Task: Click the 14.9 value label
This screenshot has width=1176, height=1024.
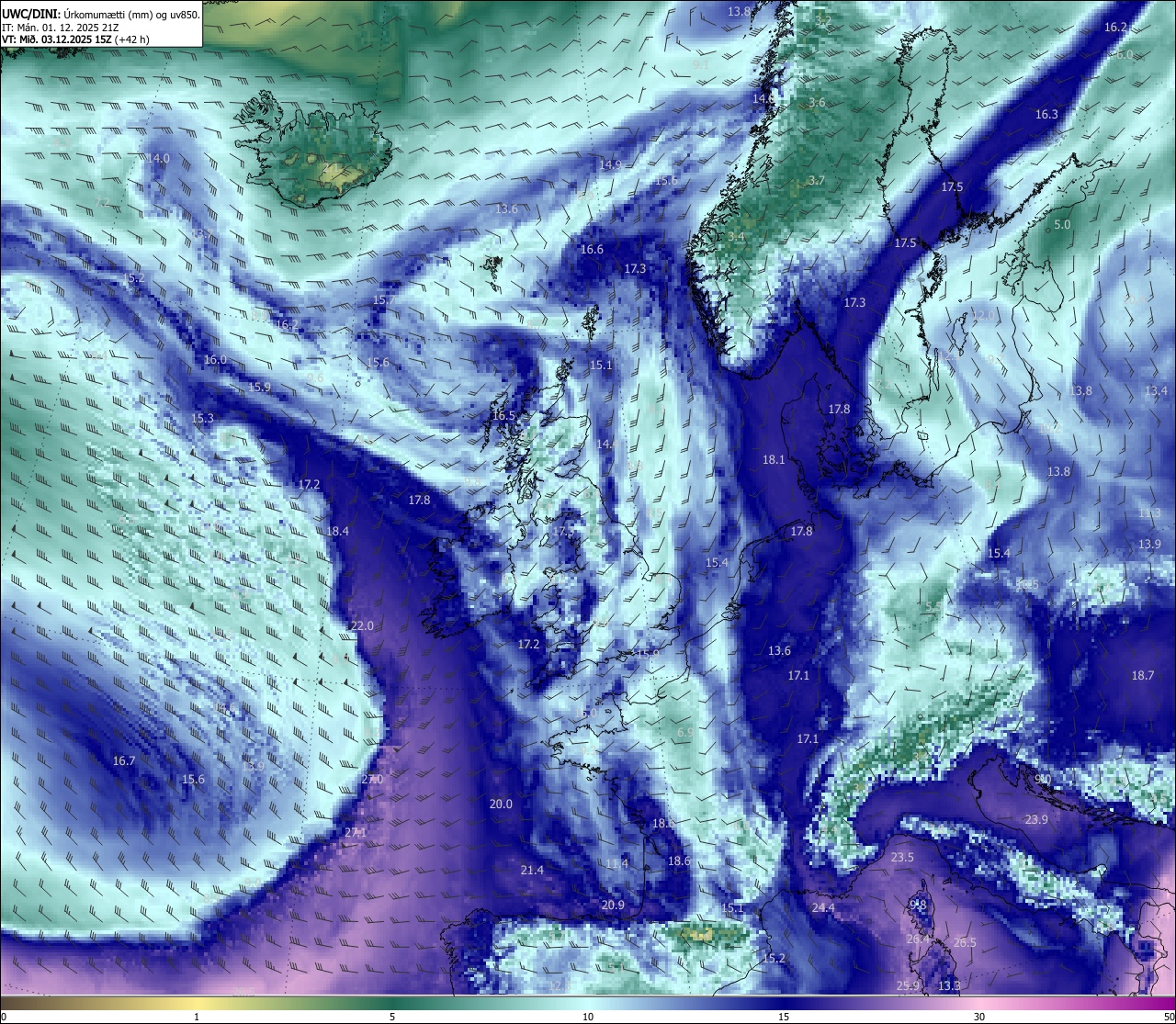Action: coord(610,164)
